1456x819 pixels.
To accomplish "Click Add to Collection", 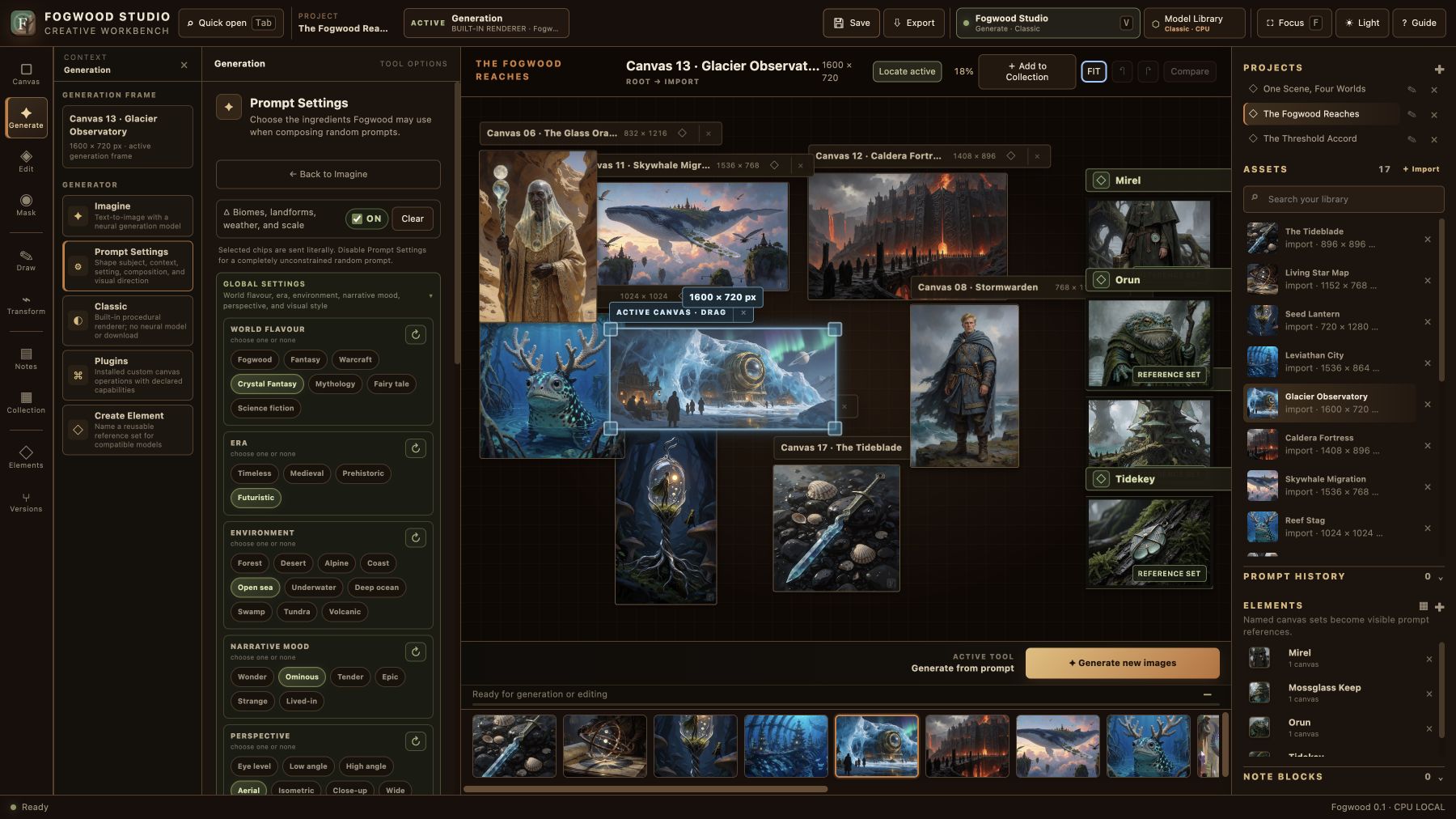I will pos(1026,71).
